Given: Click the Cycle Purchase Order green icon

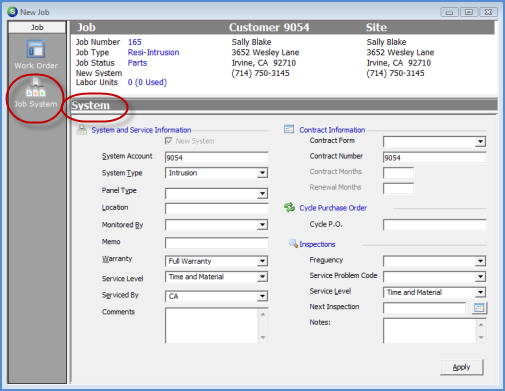Looking at the screenshot, I should [x=289, y=207].
